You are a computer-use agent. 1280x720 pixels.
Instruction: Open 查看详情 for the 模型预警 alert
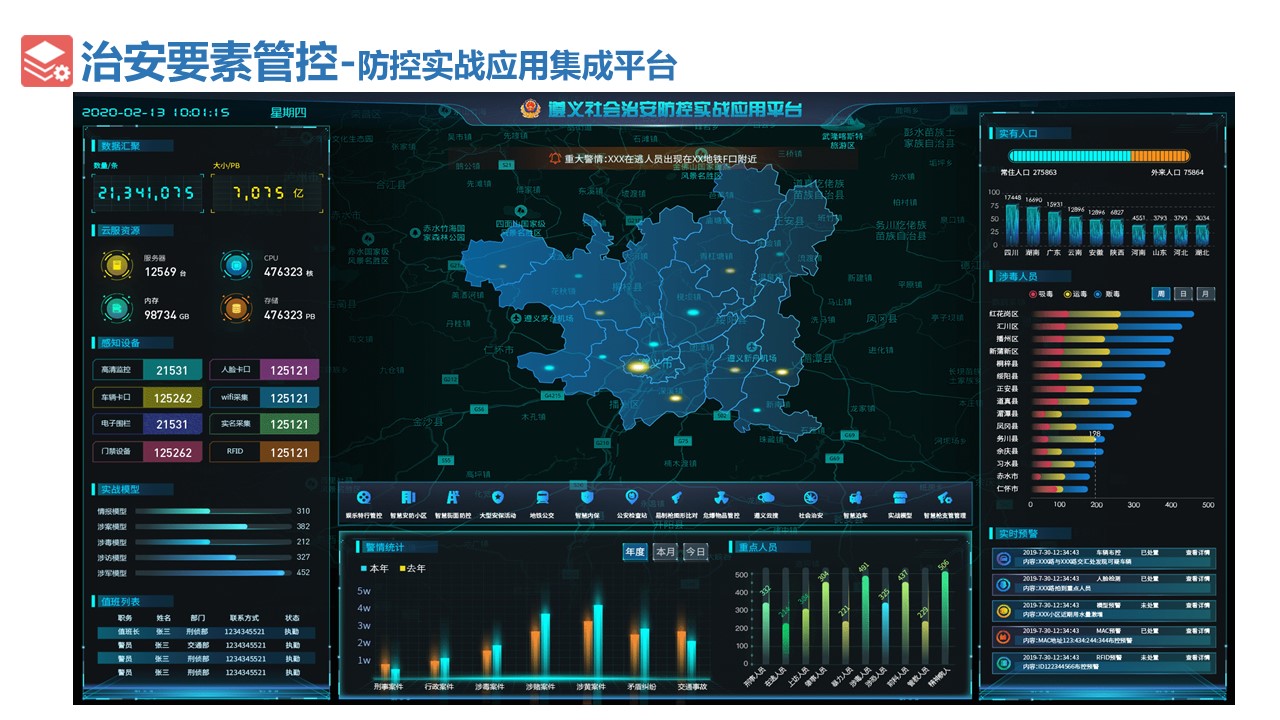(x=1198, y=604)
